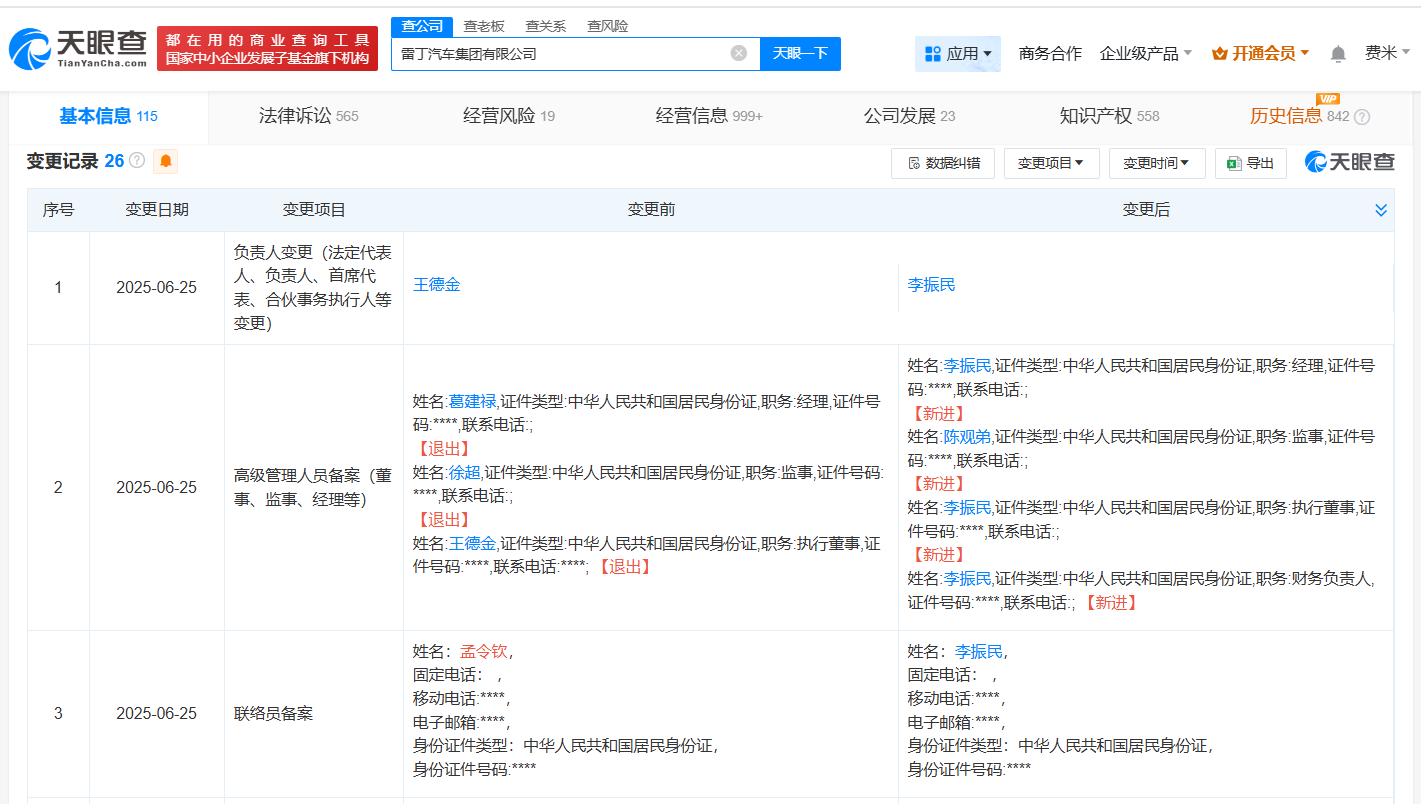The image size is (1421, 804).
Task: Click the help icon beside 历史信息 842
Action: point(1361,117)
